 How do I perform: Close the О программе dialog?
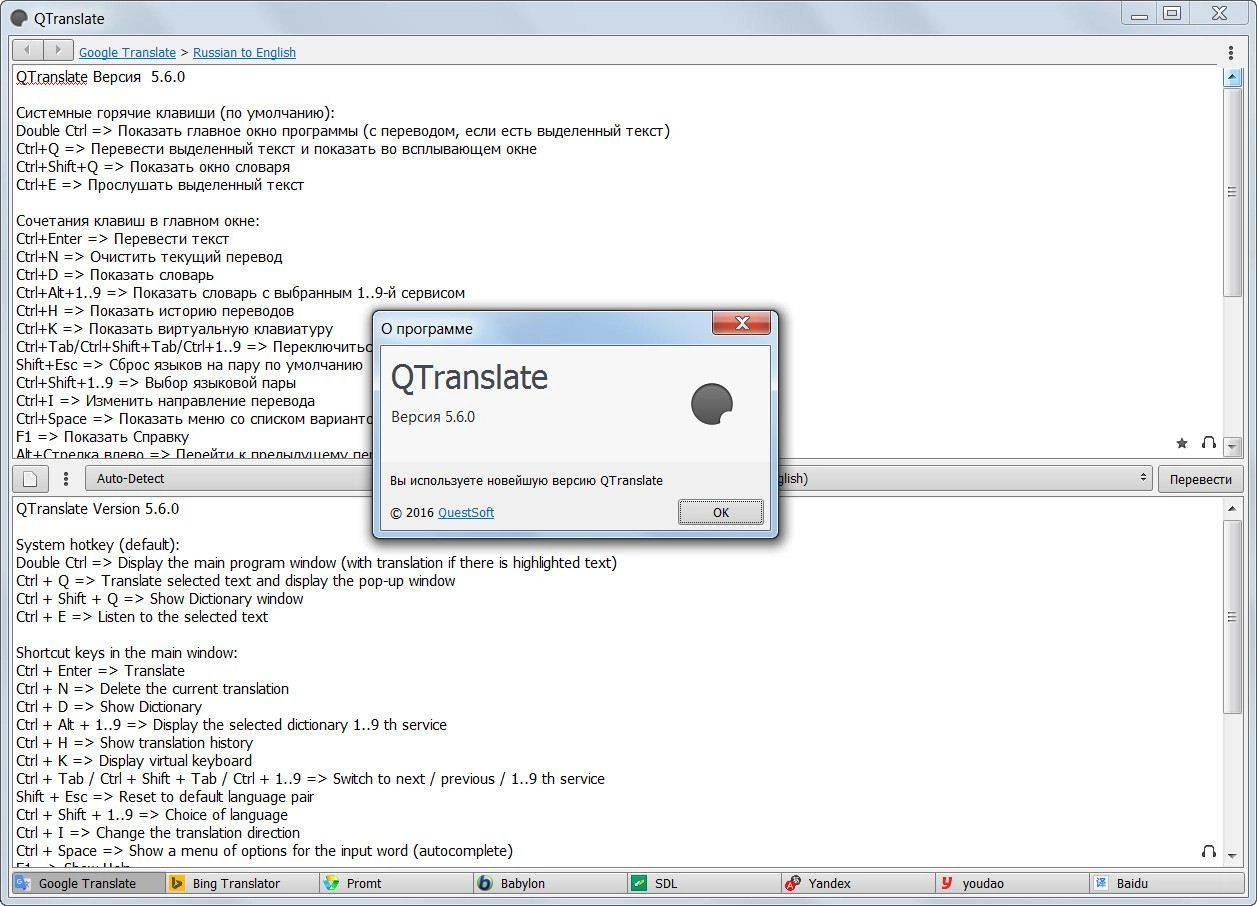coord(742,323)
